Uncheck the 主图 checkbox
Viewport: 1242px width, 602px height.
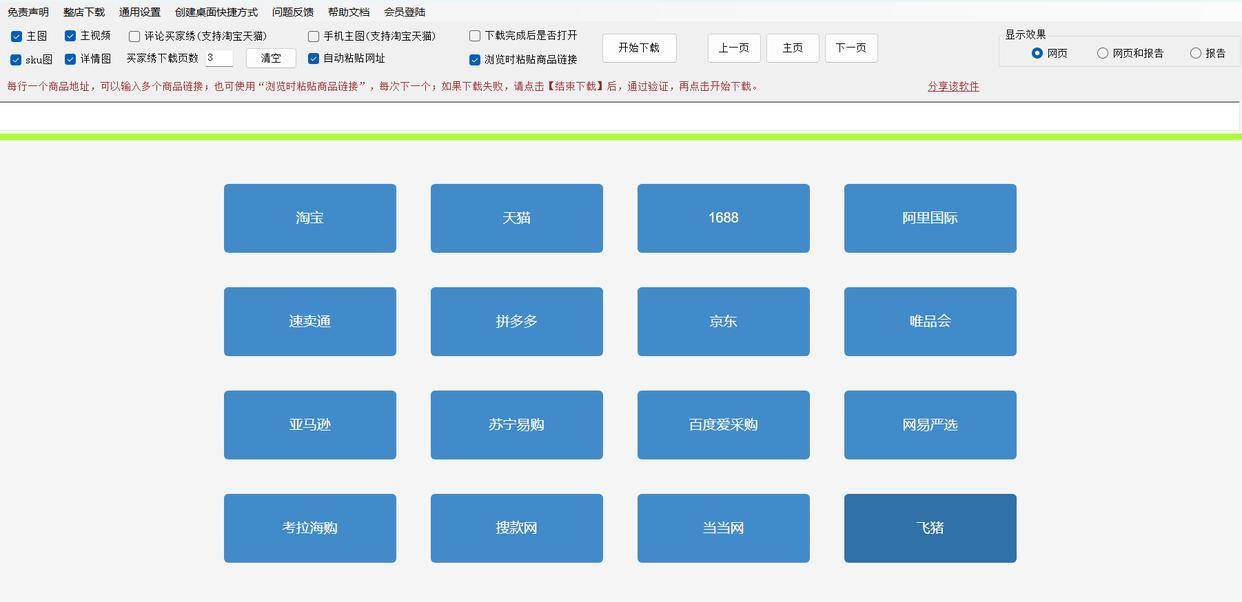16,36
